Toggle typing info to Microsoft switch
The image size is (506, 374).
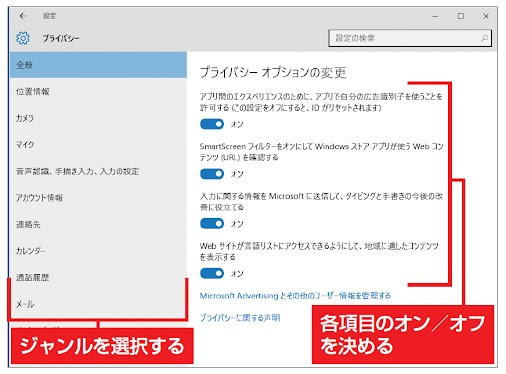(x=212, y=223)
